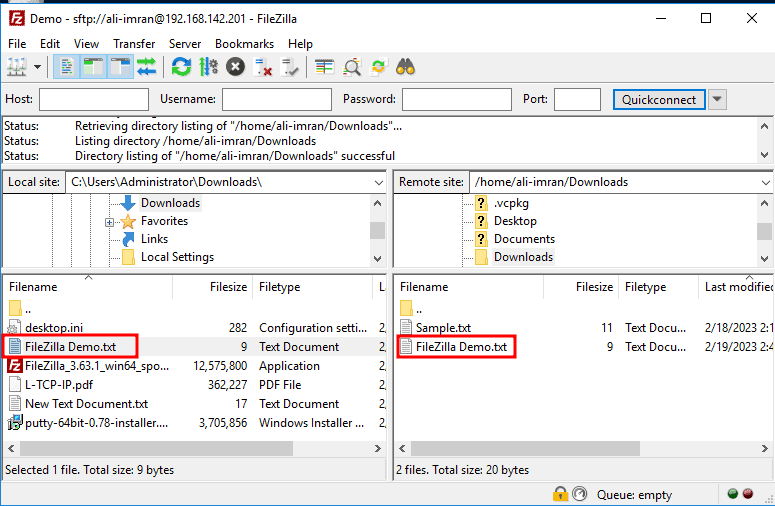
Task: Toggle the remote directory tree view
Action: coord(121,67)
